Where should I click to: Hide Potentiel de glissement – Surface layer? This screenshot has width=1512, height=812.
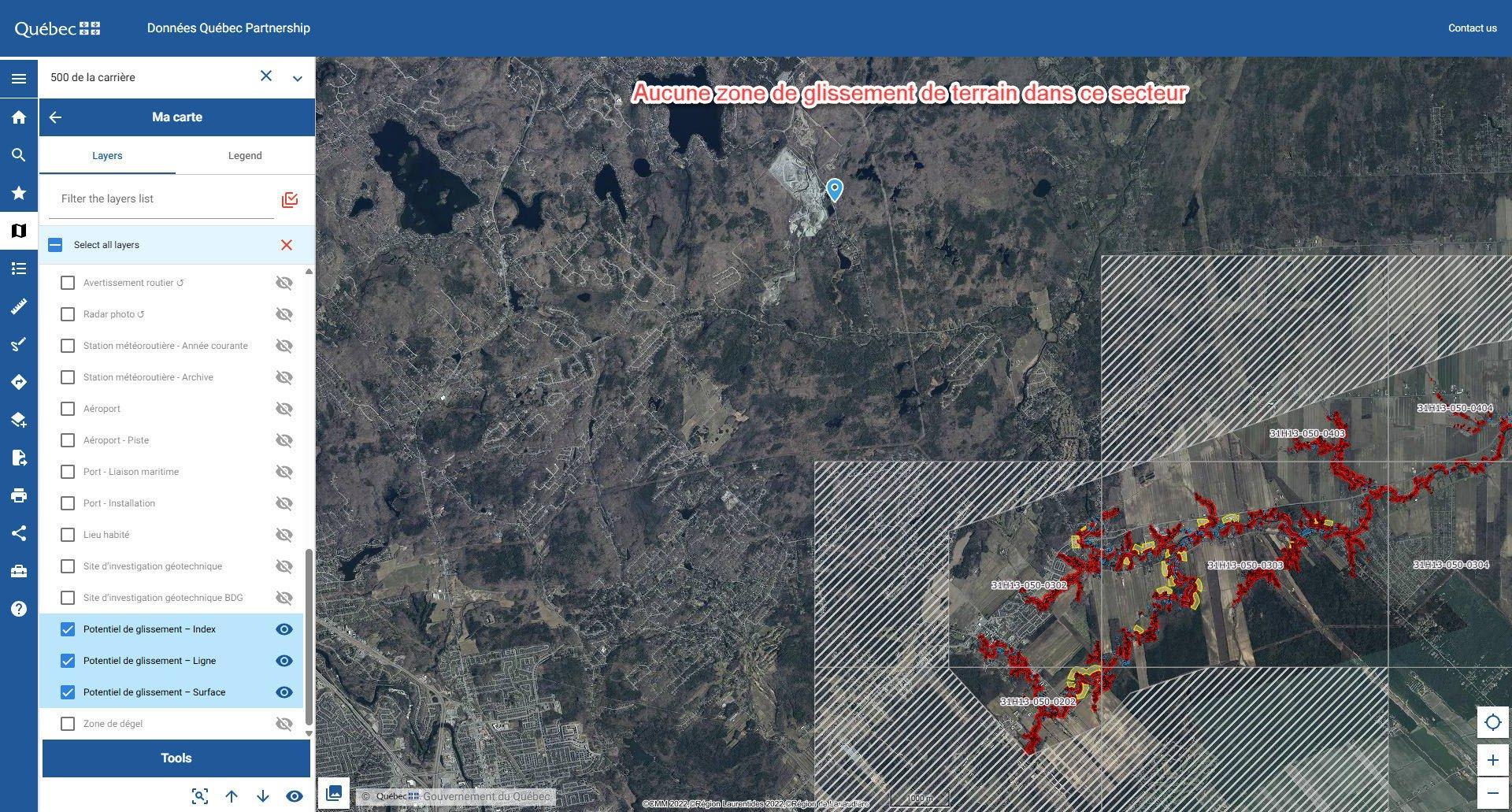tap(284, 692)
